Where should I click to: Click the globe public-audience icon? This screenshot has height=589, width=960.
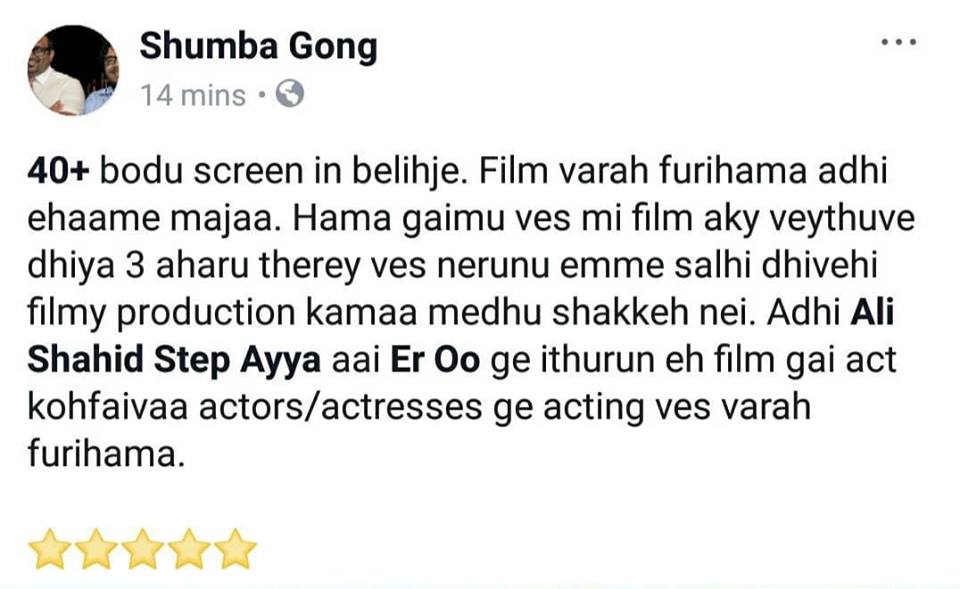[x=290, y=94]
